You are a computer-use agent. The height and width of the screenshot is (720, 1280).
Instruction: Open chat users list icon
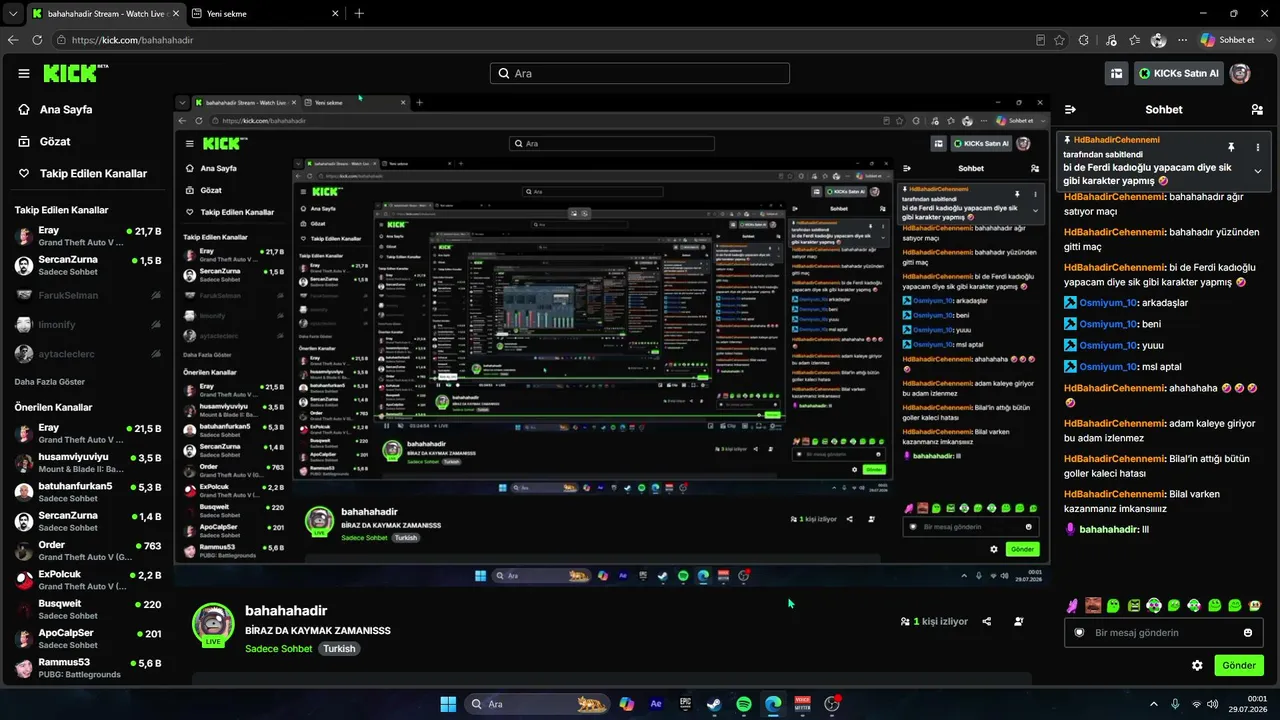(1257, 110)
